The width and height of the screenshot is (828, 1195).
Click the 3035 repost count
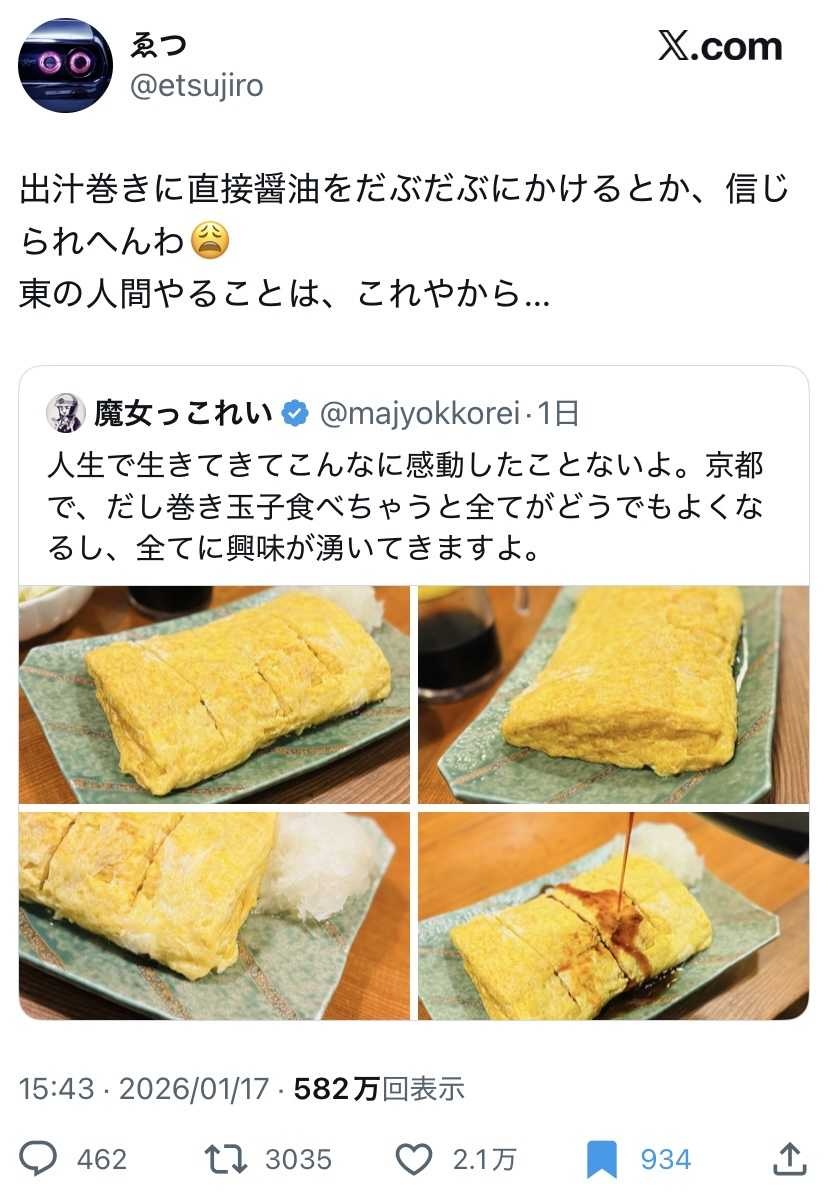(298, 1159)
